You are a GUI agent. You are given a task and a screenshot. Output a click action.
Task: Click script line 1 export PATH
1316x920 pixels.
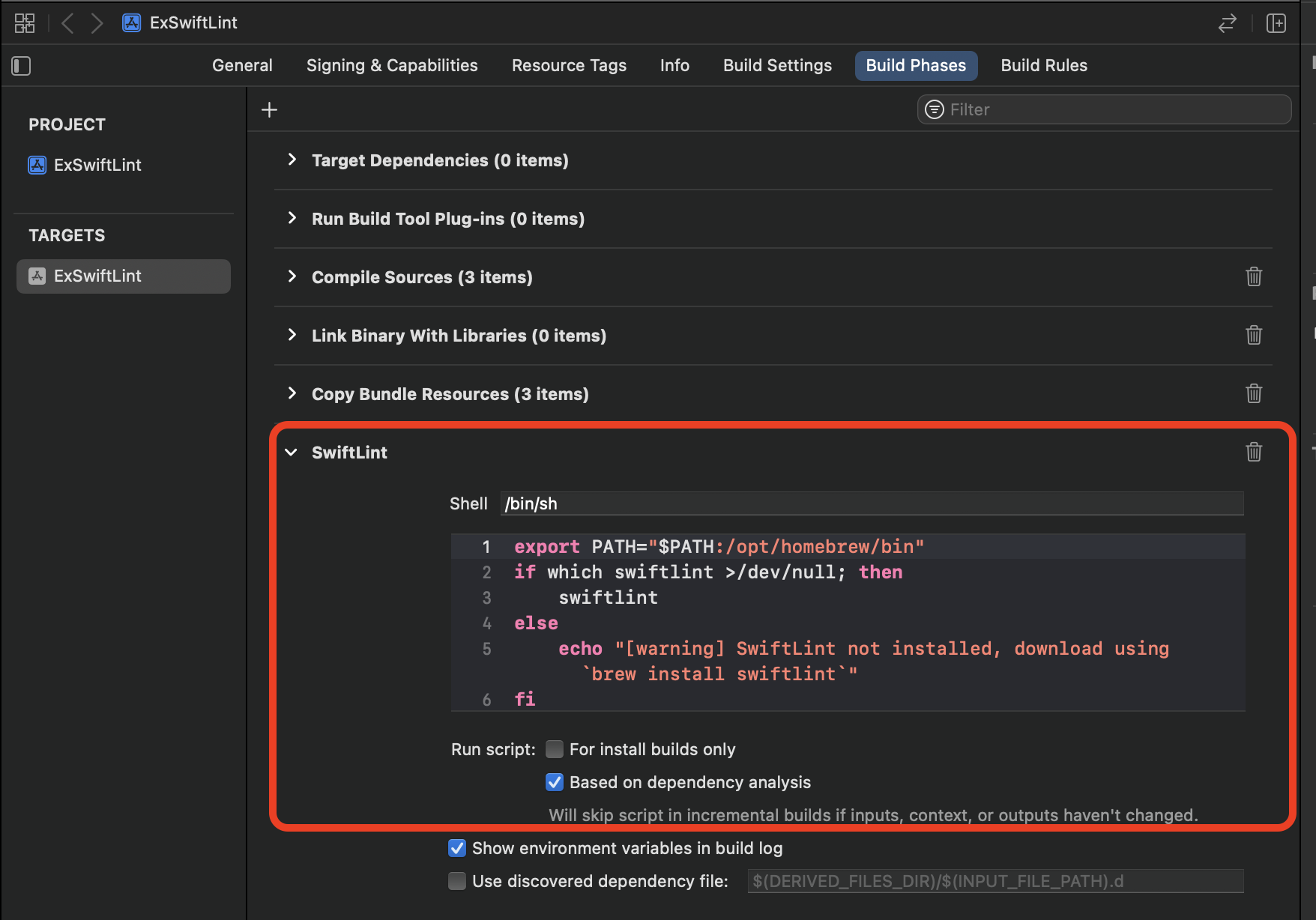pyautogui.click(x=719, y=547)
